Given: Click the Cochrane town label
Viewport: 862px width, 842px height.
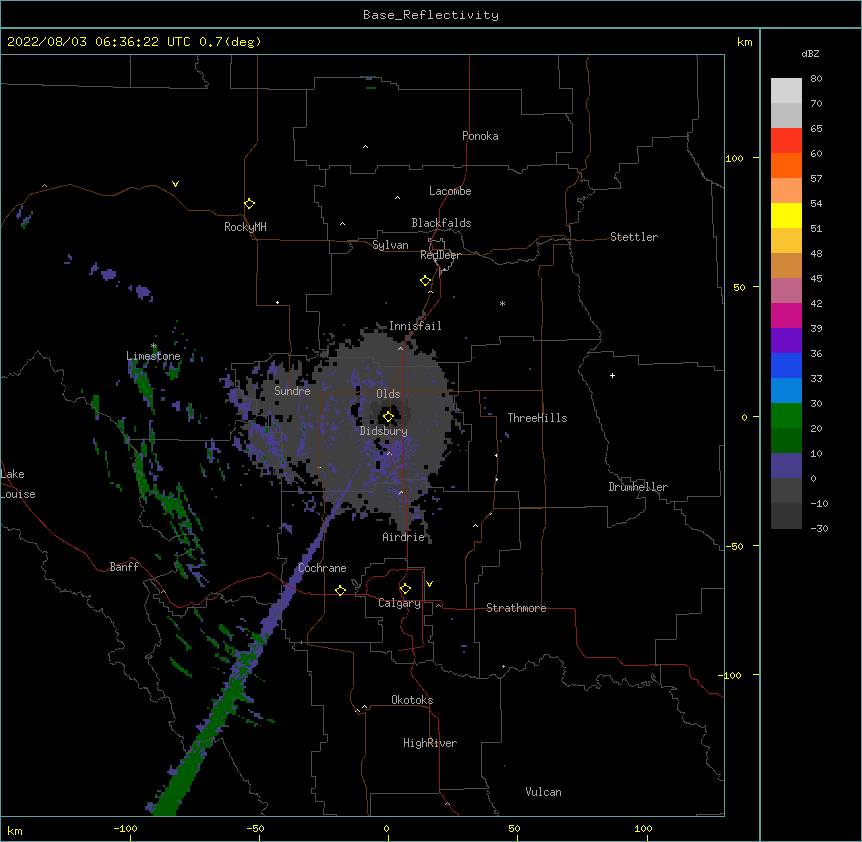Looking at the screenshot, I should 322,568.
